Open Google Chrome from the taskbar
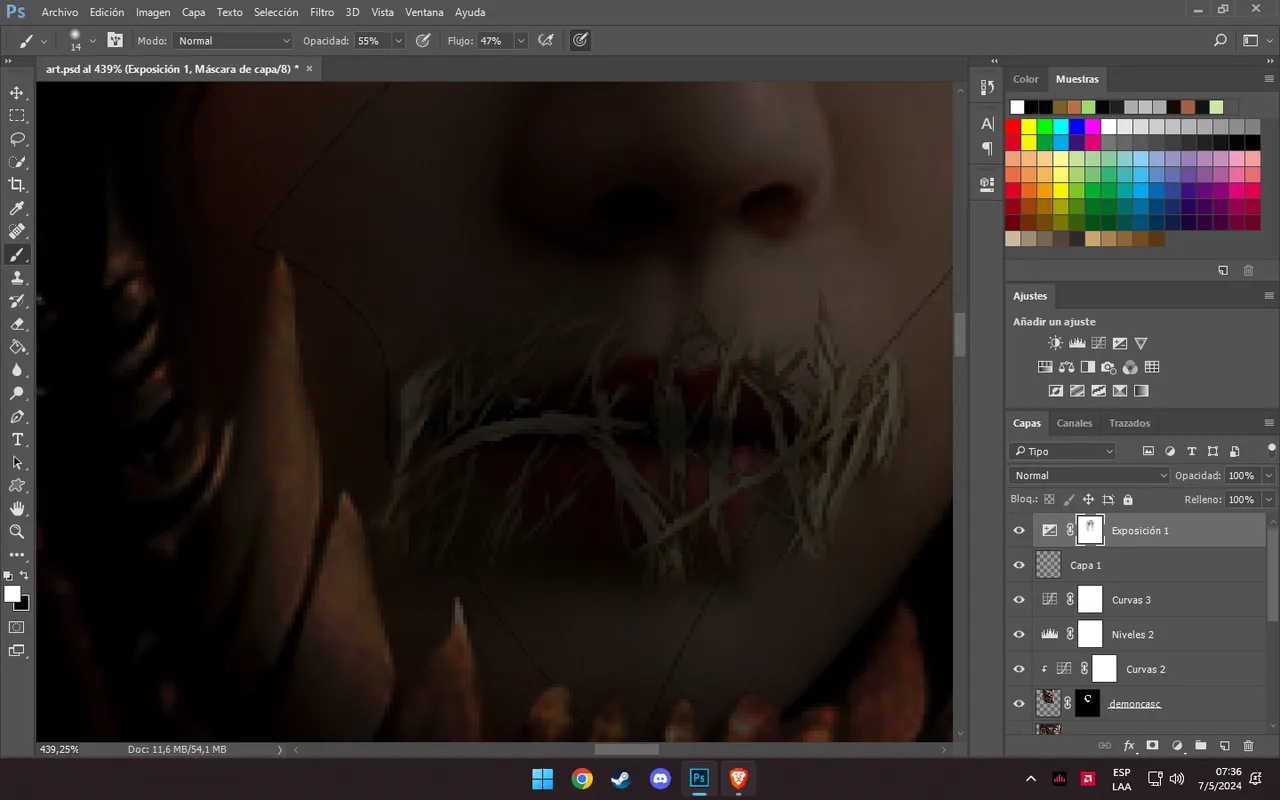The image size is (1280, 800). [582, 778]
